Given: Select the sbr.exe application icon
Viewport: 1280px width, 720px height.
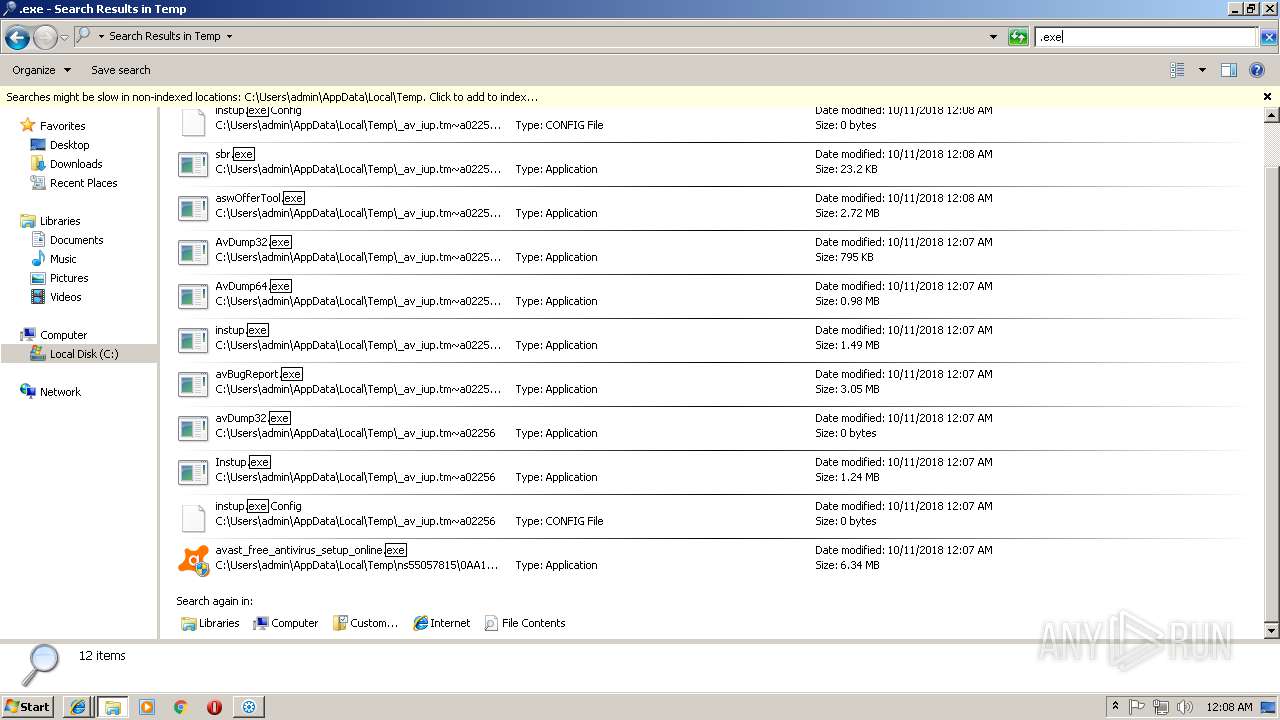Looking at the screenshot, I should [x=193, y=164].
